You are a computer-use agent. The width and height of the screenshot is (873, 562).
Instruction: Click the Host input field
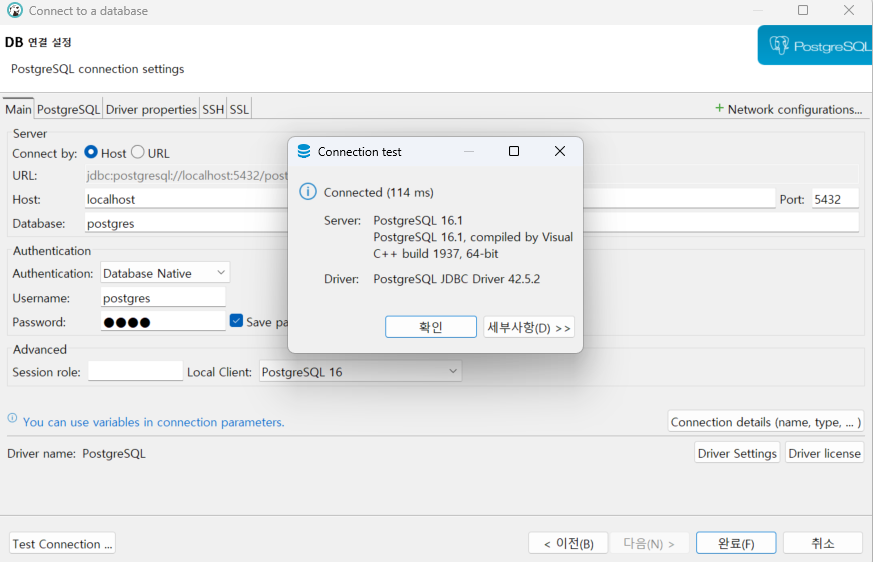pyautogui.click(x=430, y=199)
